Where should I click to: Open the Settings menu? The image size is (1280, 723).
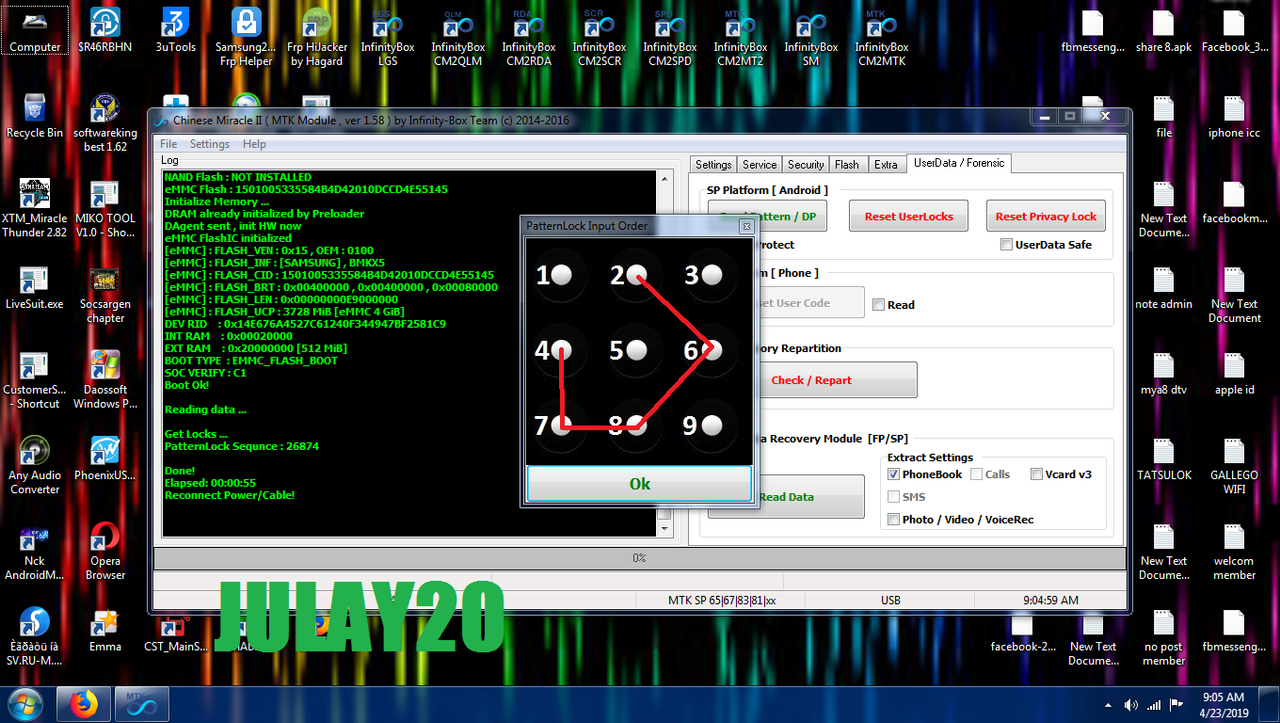(x=210, y=144)
